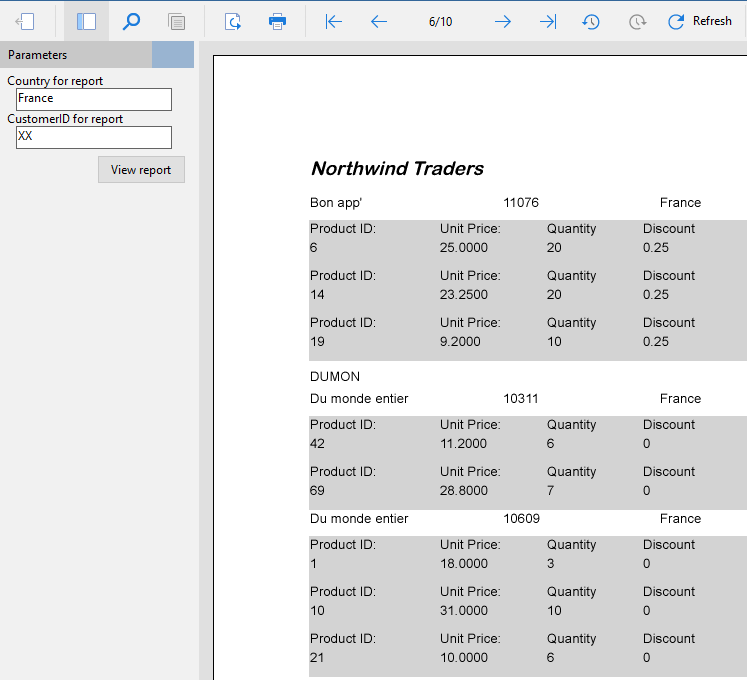
Task: Click unit price 28.8000
Action: pyautogui.click(x=464, y=490)
